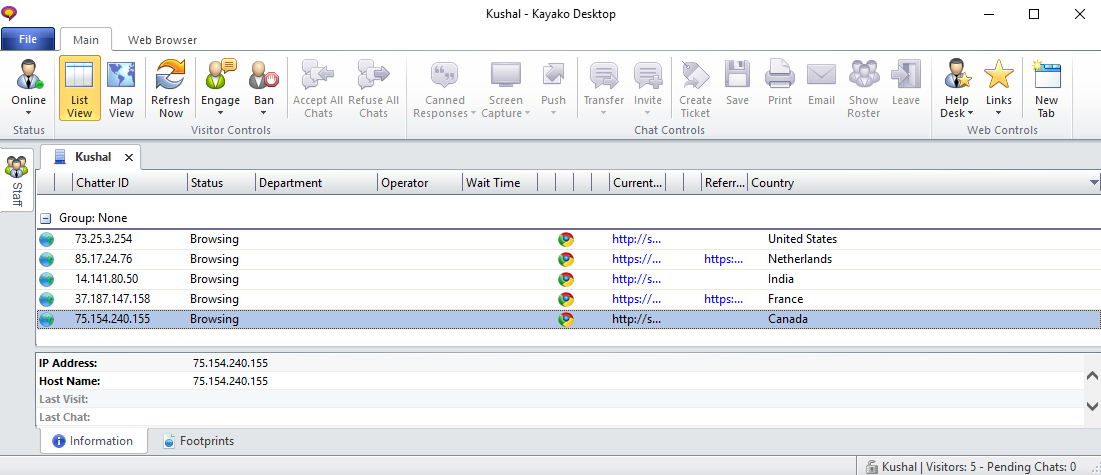Click the Invite icon
This screenshot has height=475, width=1101.
648,74
